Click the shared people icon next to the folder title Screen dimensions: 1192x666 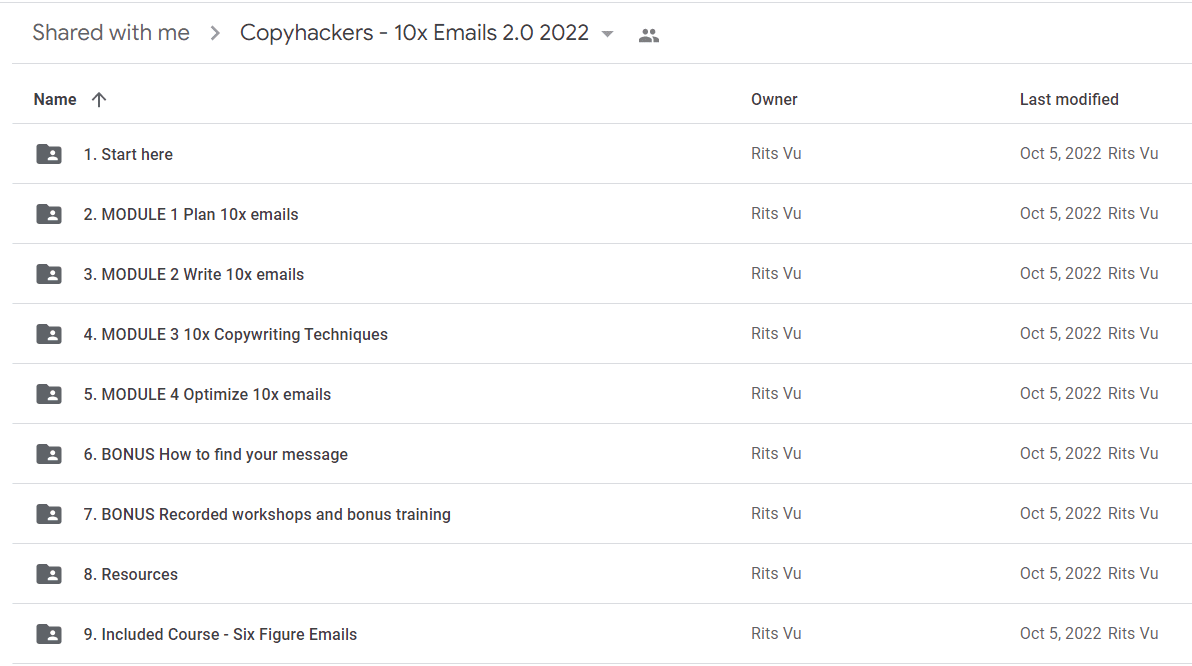[648, 35]
